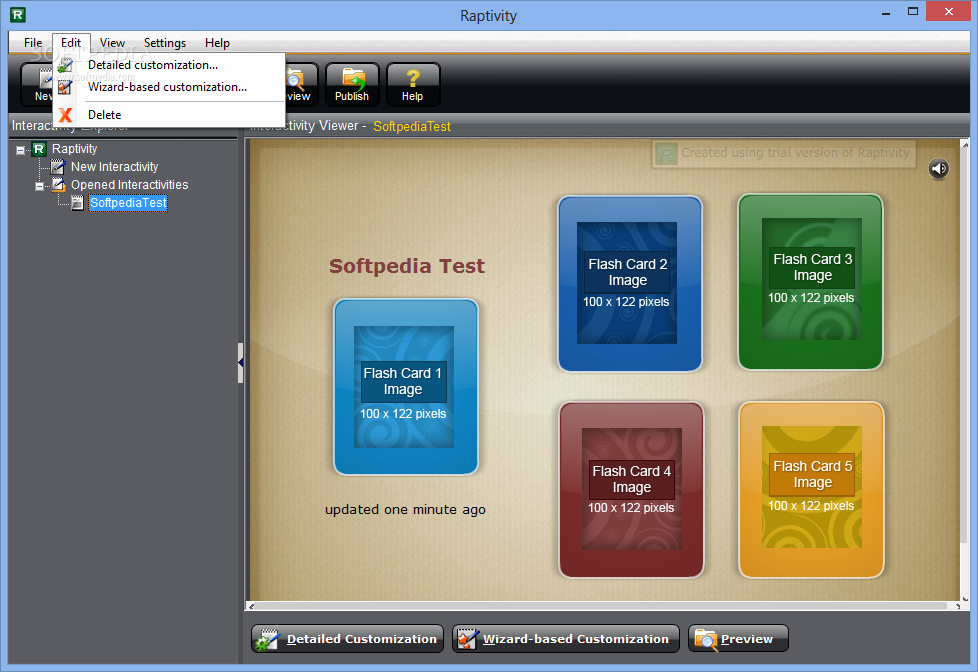Click Flash Card 1 Image card
This screenshot has width=978, height=672.
pos(405,387)
